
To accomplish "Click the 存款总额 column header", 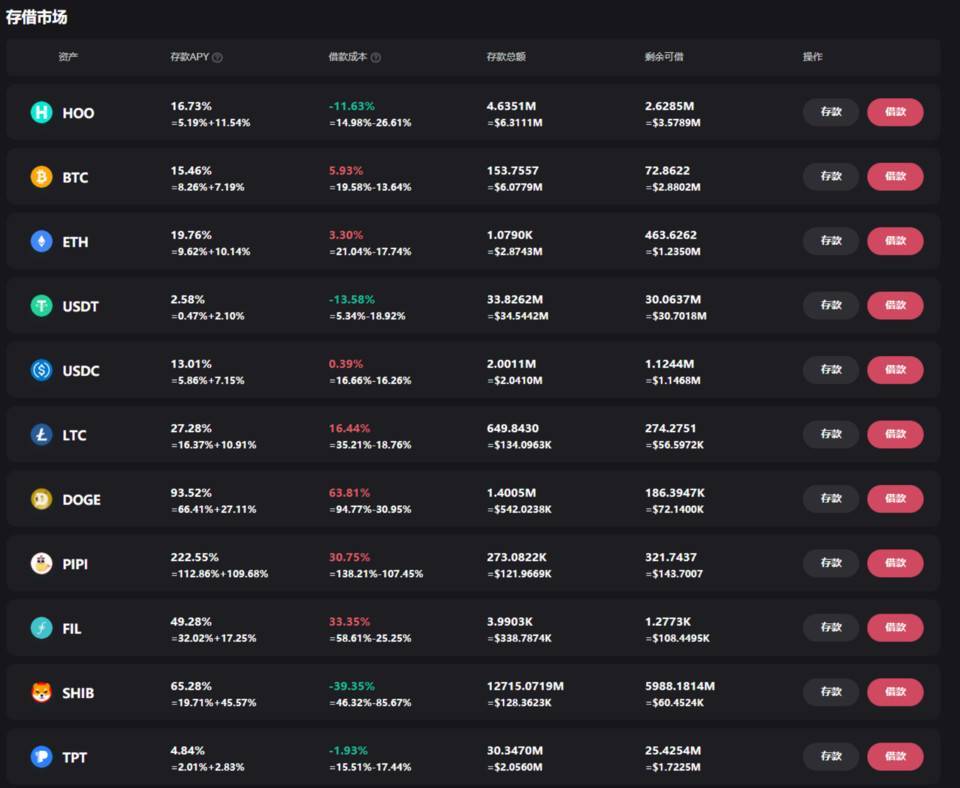I will 506,57.
